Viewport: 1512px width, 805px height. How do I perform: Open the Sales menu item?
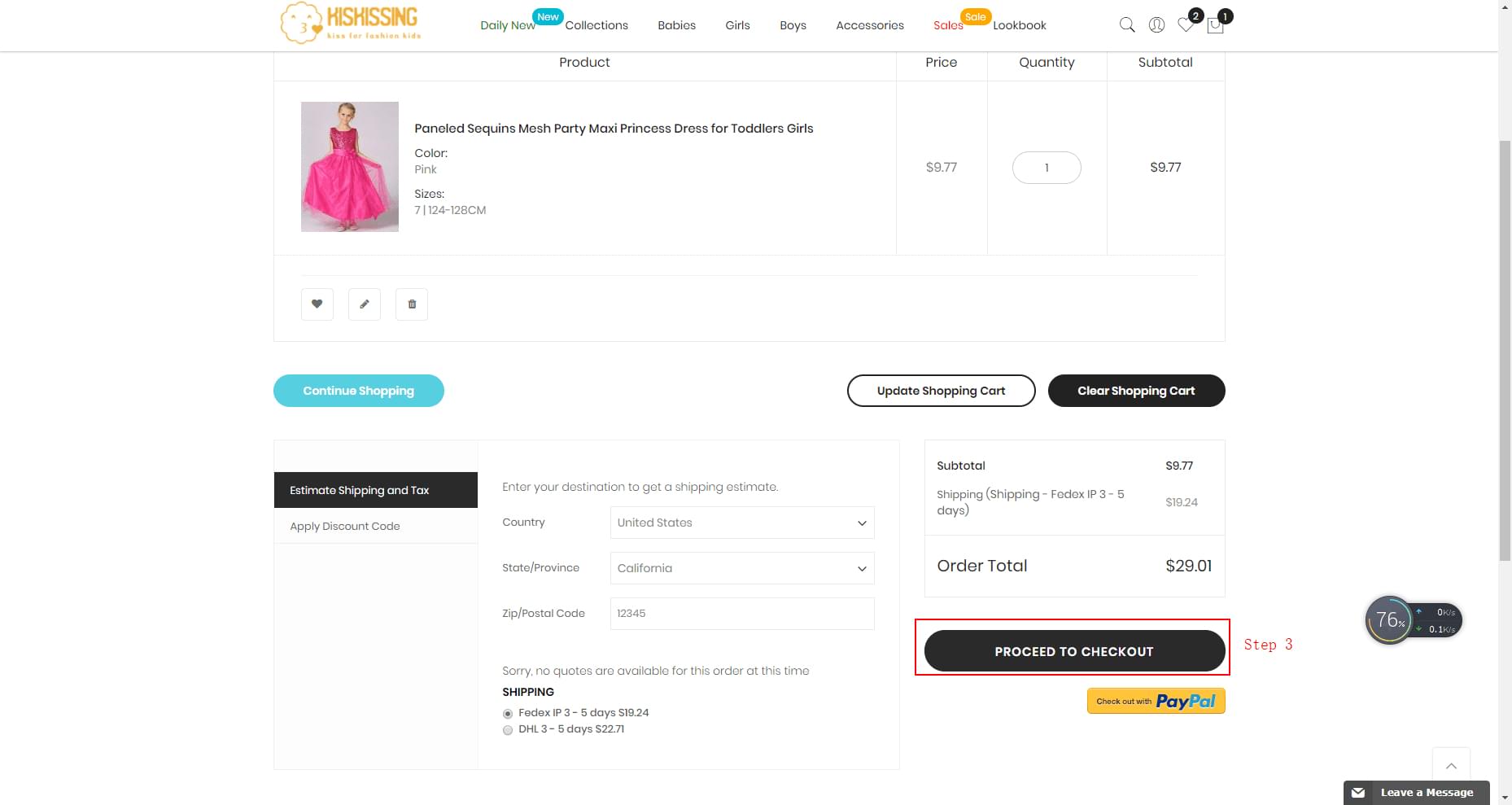coord(946,25)
